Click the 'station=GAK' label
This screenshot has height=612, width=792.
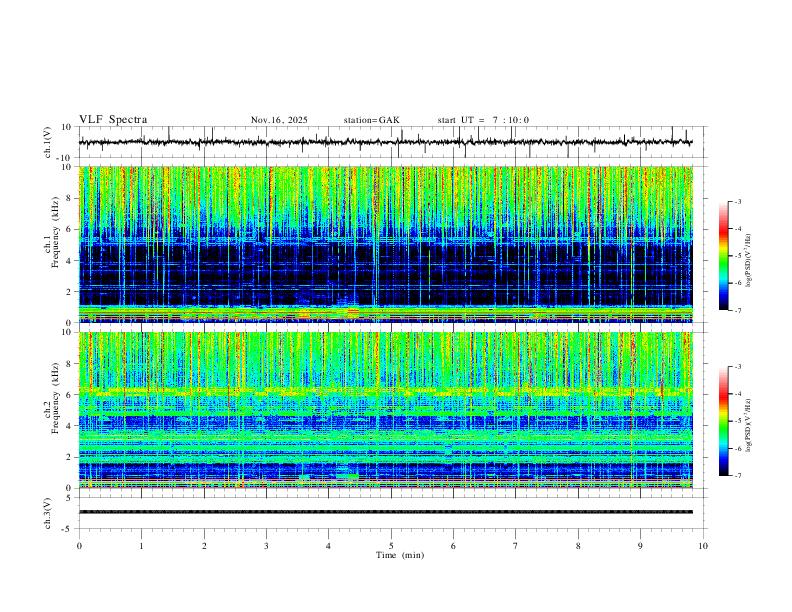[371, 120]
